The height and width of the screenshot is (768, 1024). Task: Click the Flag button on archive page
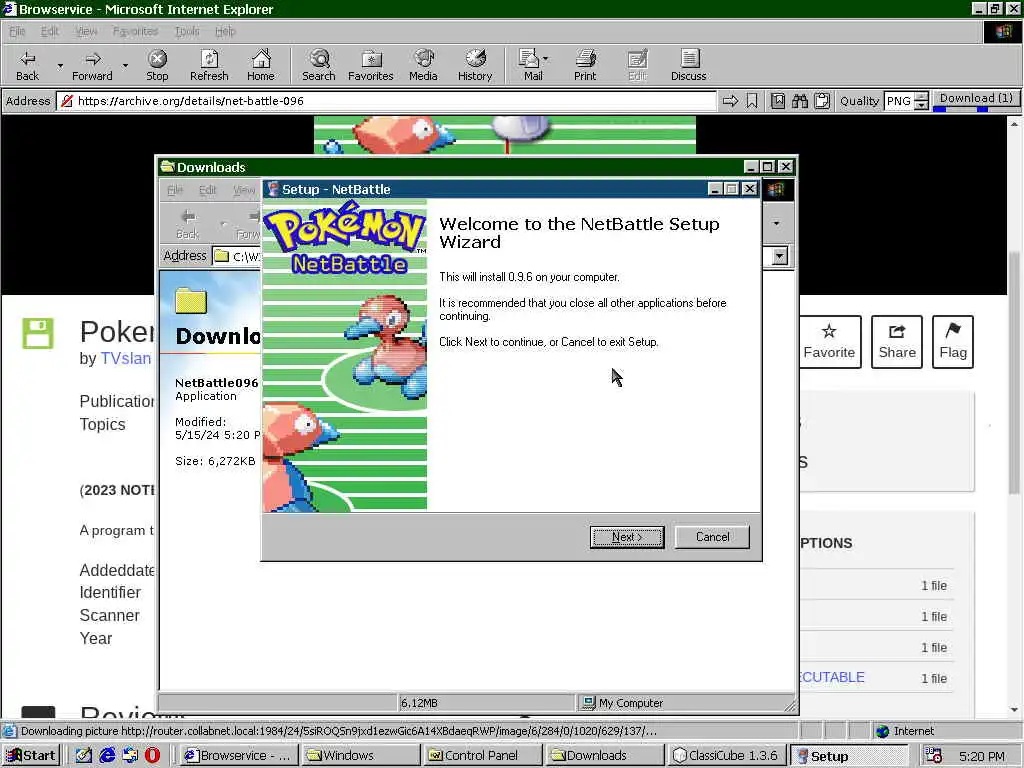click(x=953, y=342)
